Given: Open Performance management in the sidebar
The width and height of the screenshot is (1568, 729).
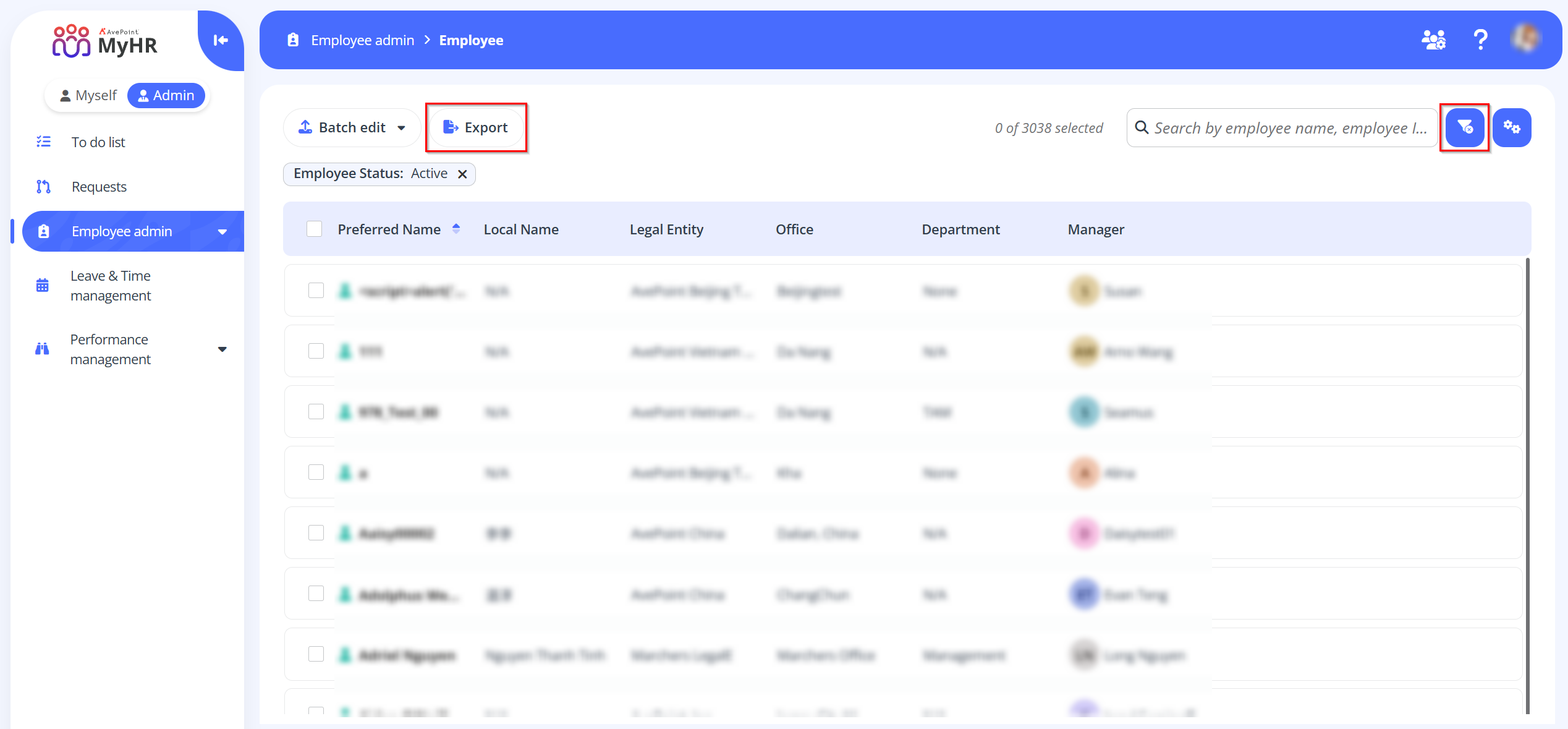Looking at the screenshot, I should coord(110,349).
